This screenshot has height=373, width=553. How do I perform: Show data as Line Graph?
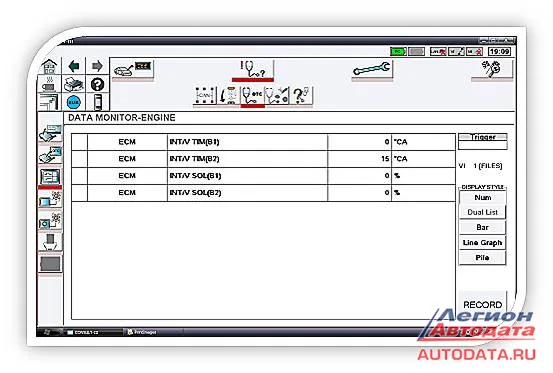(482, 243)
